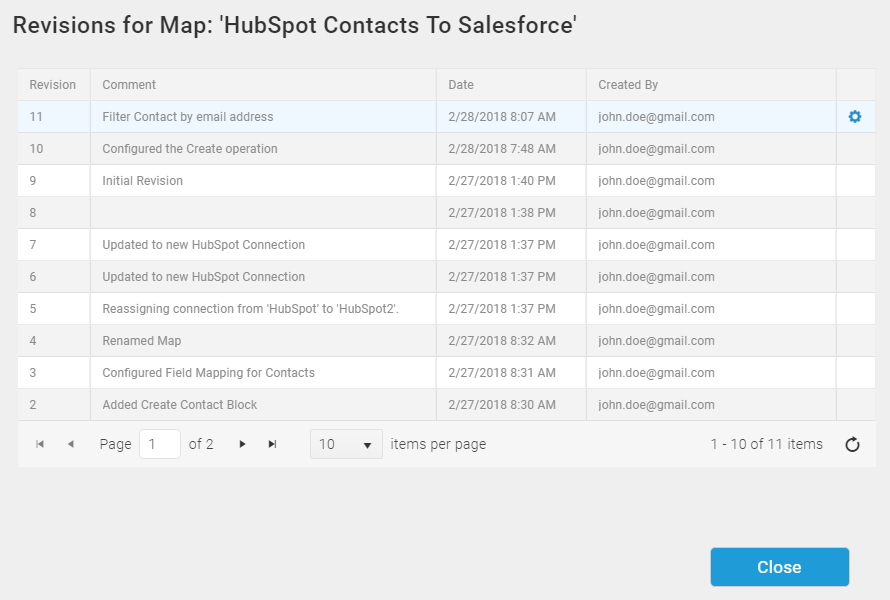Go to the first page of revisions

pos(40,444)
